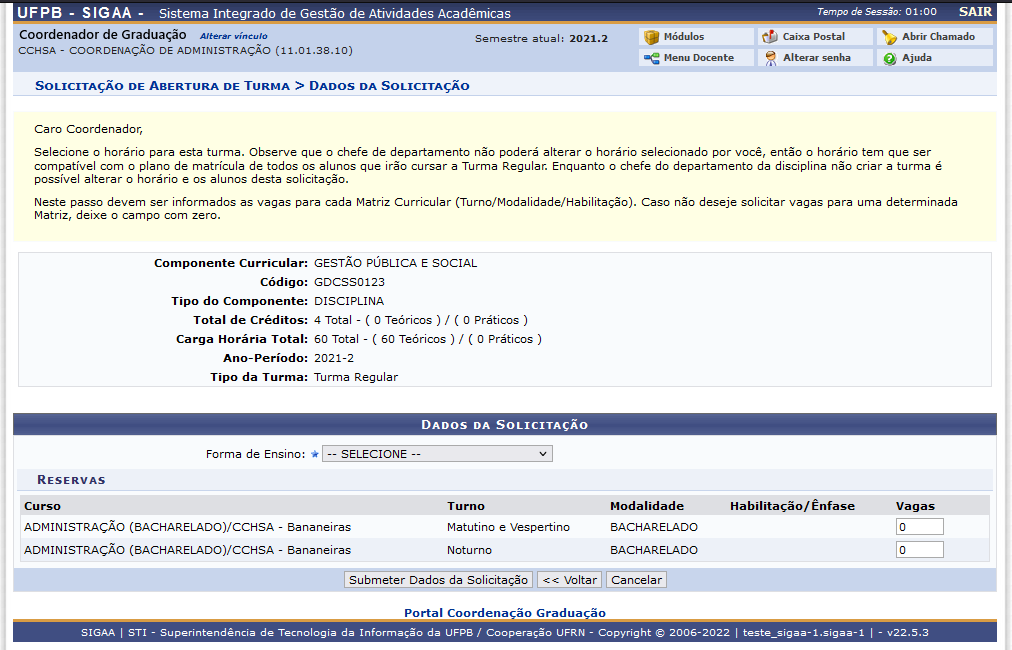Click the CCHSA Coordenação de Administração text

(185, 50)
